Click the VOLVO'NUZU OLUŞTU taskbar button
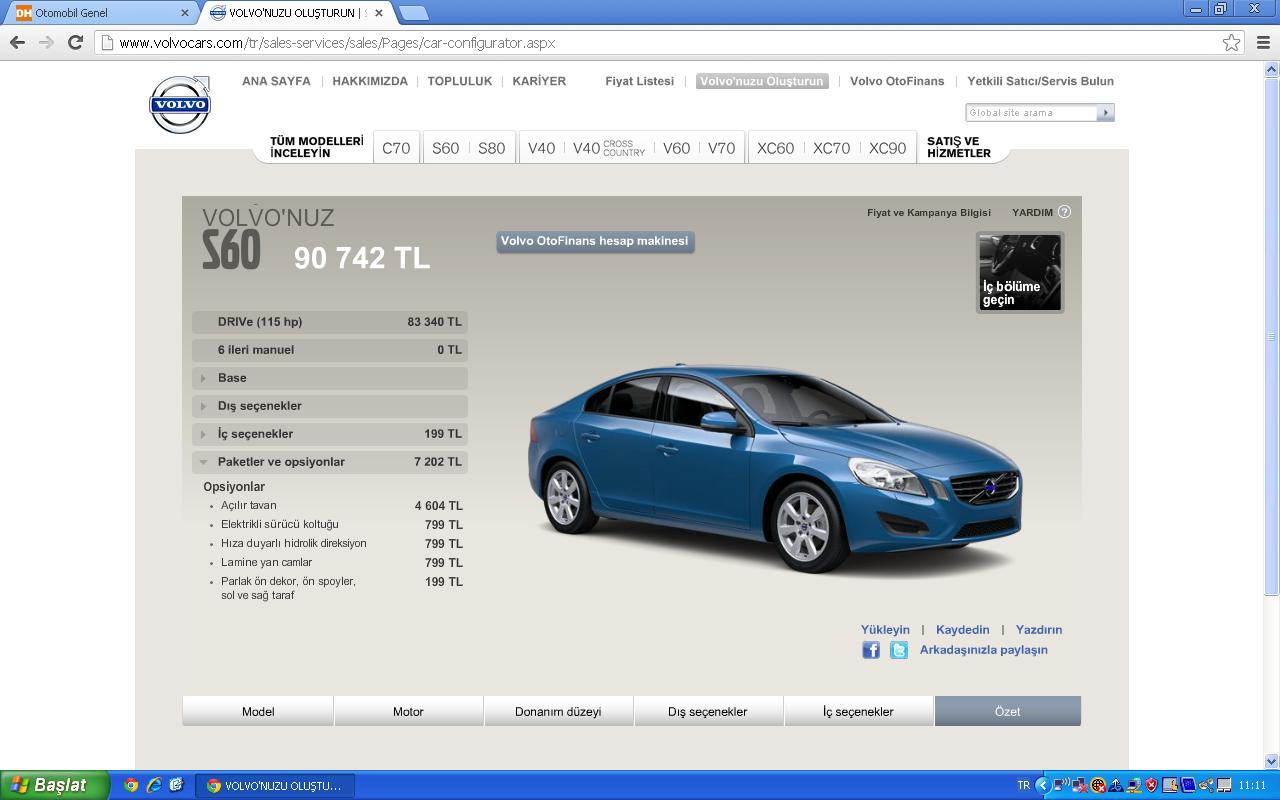Image resolution: width=1280 pixels, height=800 pixels. pos(274,785)
